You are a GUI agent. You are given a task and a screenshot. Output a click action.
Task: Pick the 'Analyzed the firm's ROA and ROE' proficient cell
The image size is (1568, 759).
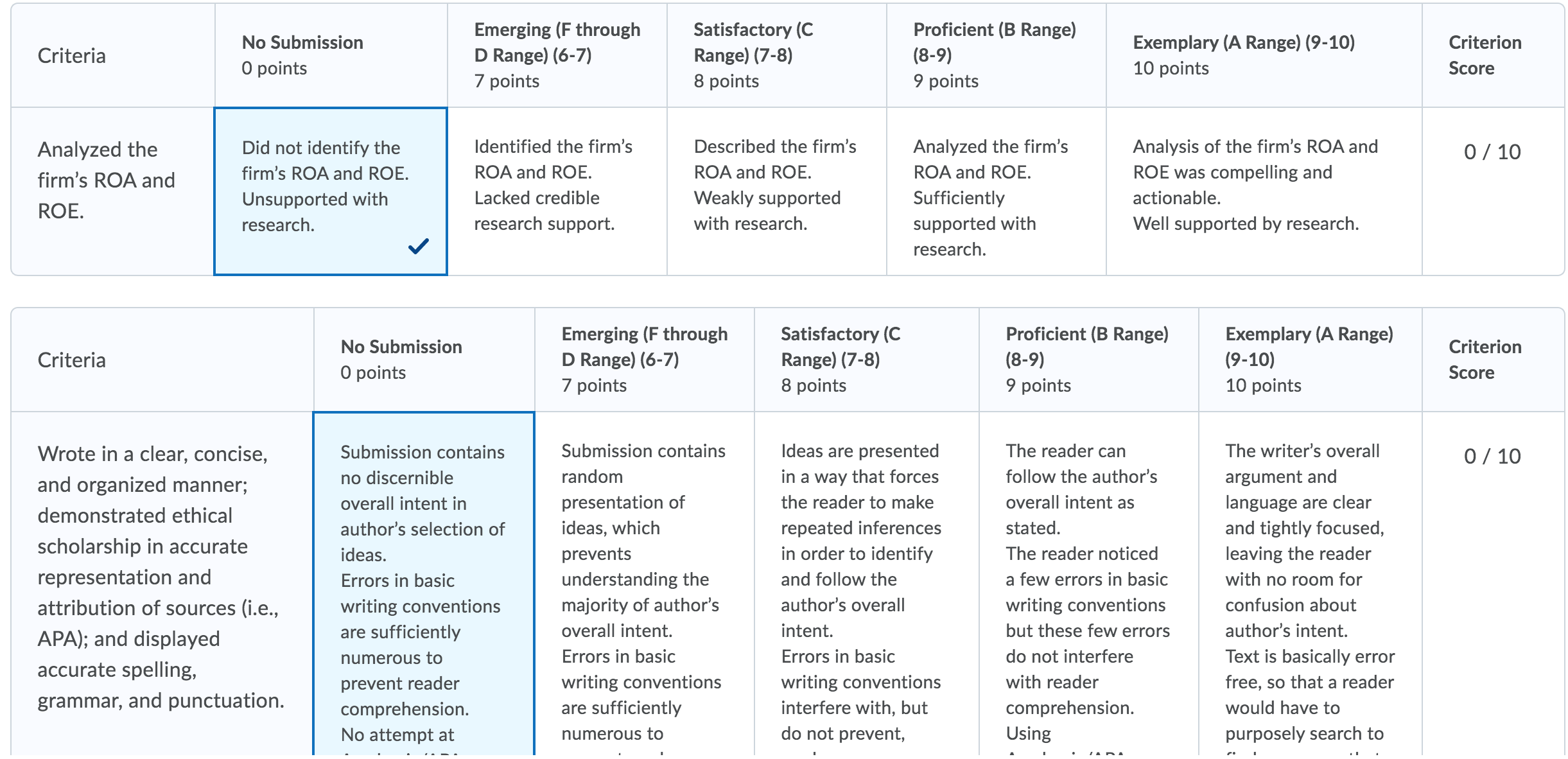pyautogui.click(x=997, y=191)
